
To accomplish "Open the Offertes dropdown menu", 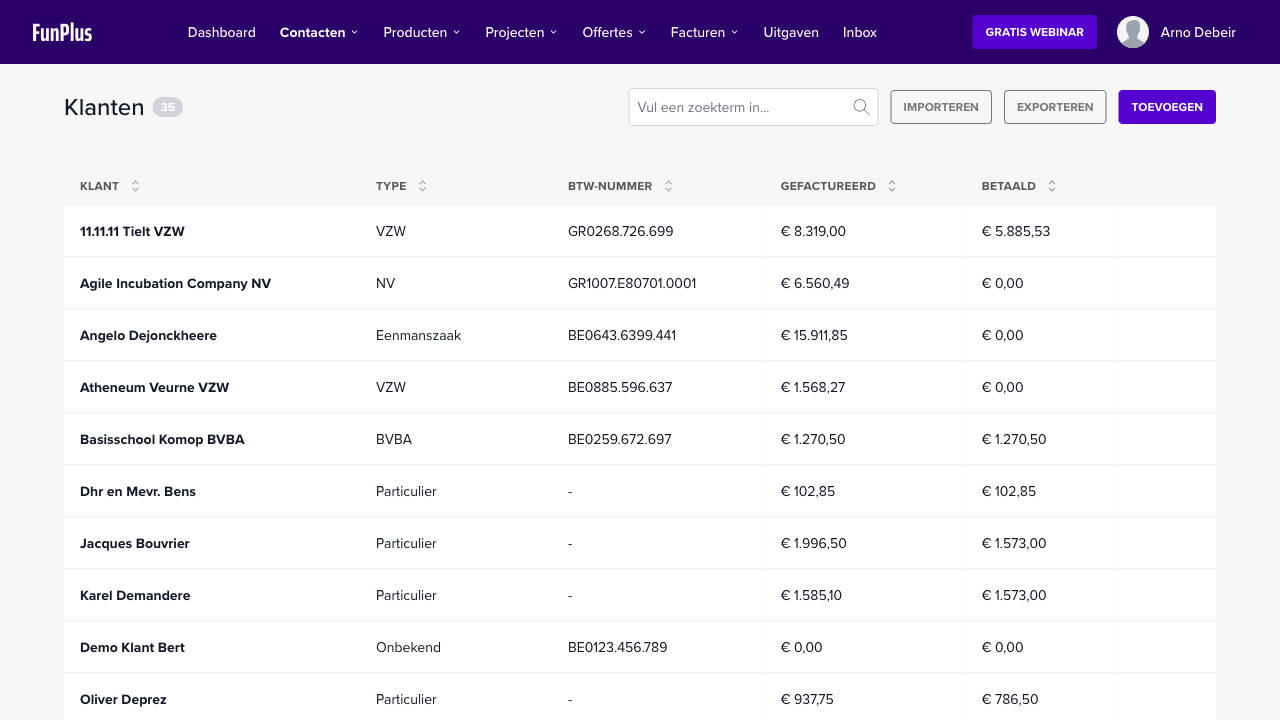I will coord(614,32).
